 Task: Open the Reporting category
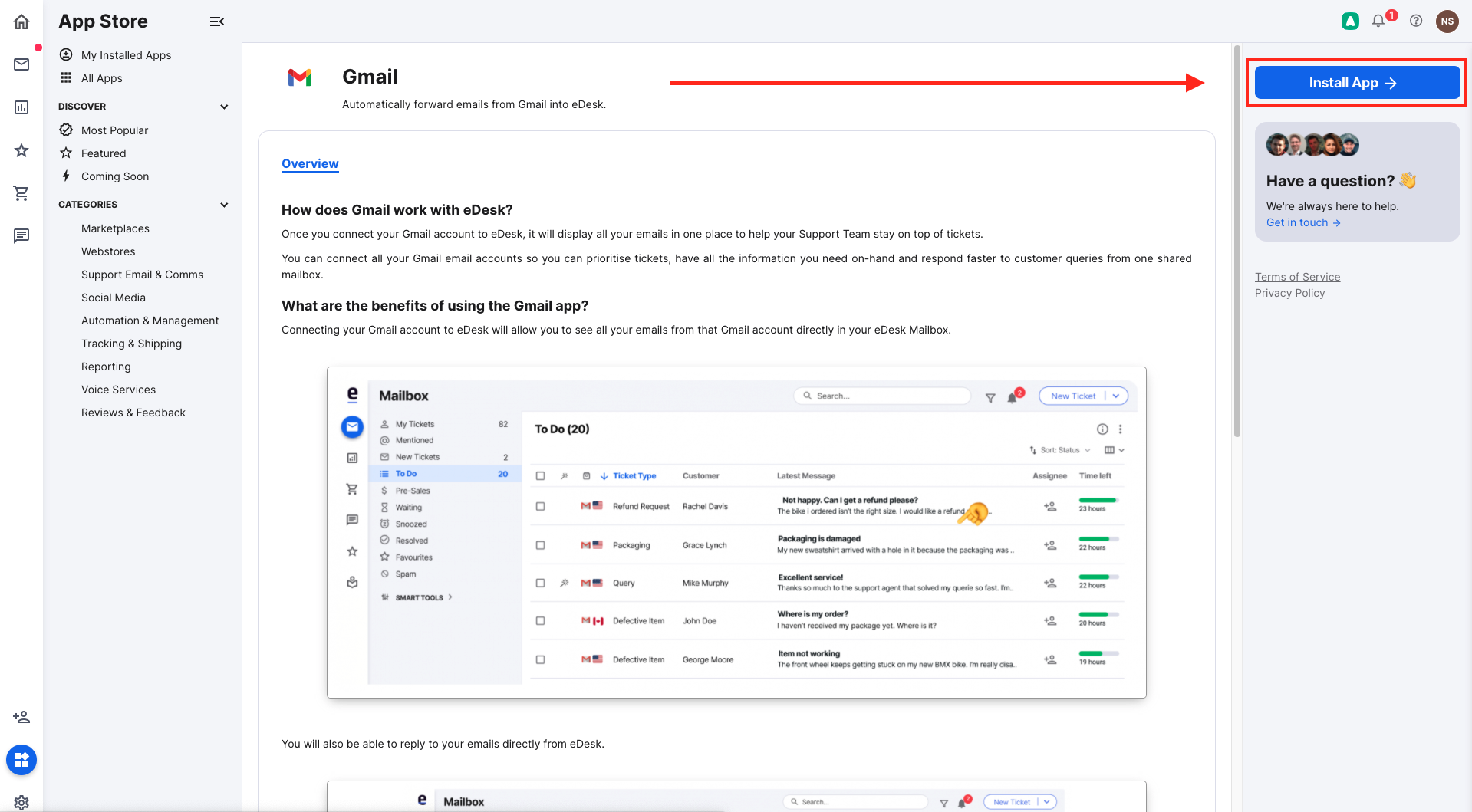coord(106,367)
